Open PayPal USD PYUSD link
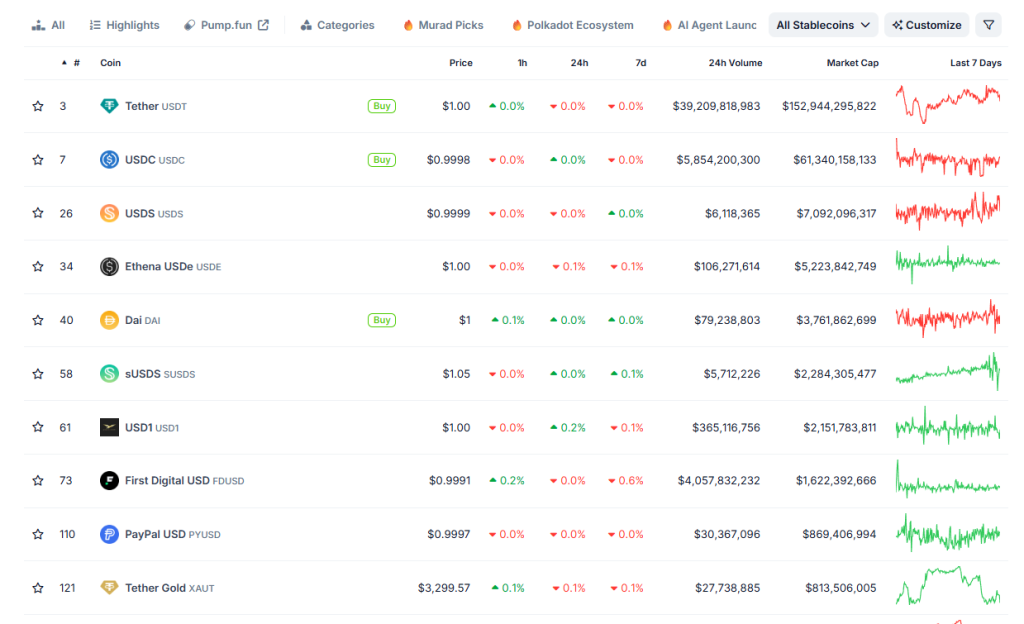 pos(172,534)
